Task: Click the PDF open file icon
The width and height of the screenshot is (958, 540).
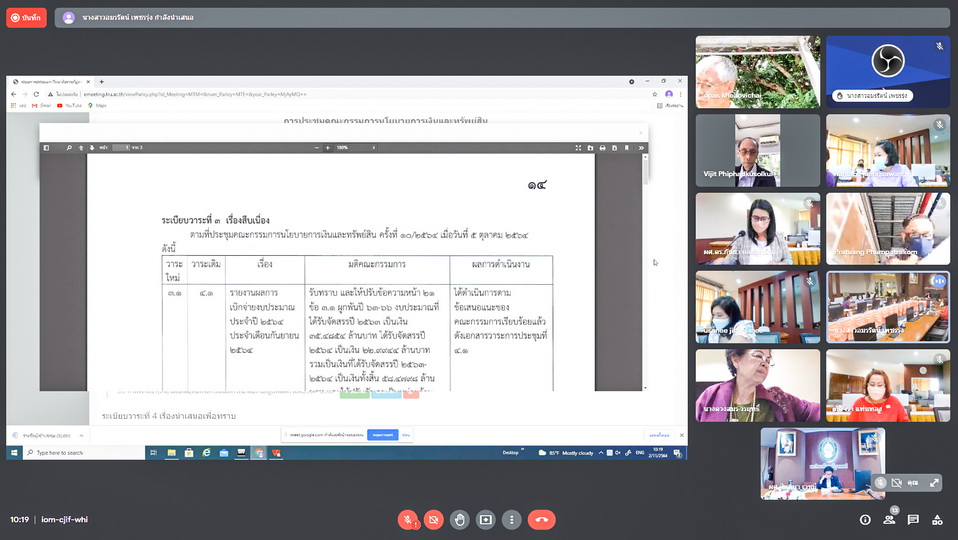Action: [x=590, y=148]
